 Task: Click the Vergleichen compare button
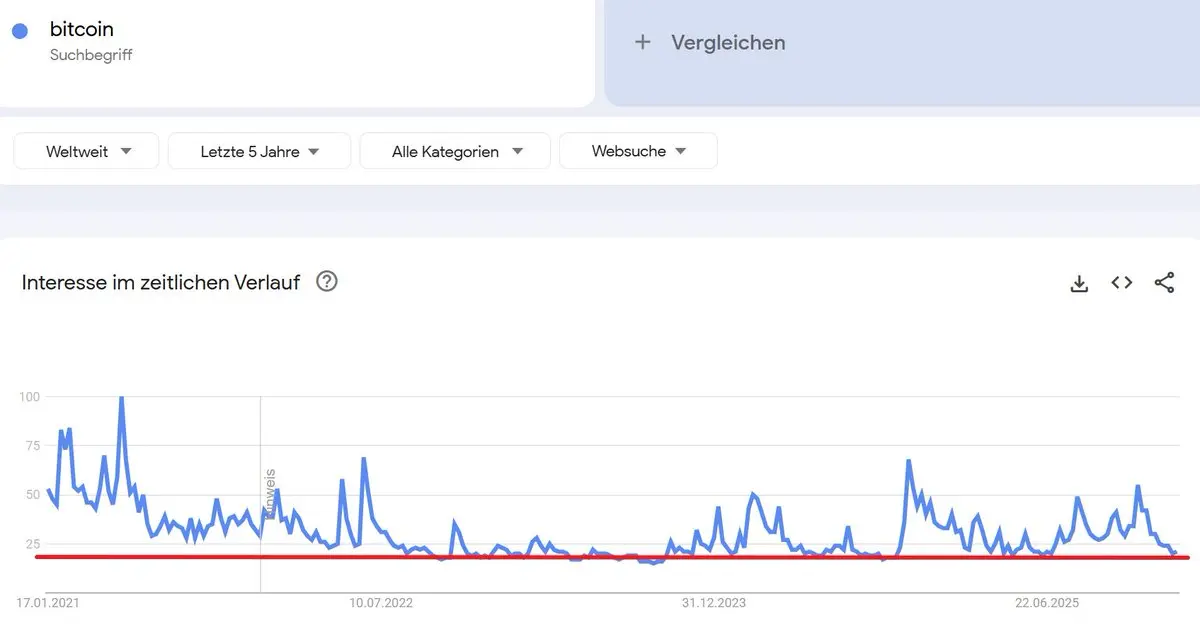pos(728,42)
